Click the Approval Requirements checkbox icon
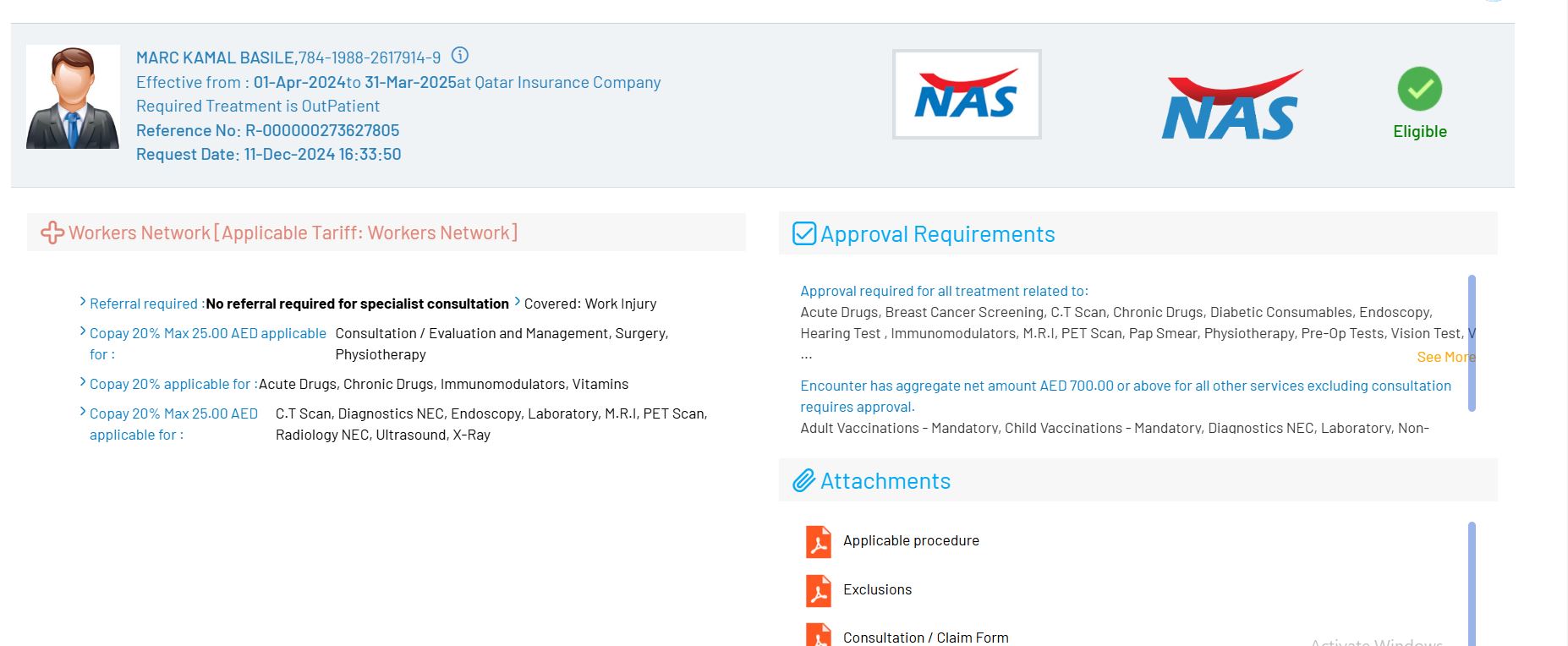Viewport: 1568px width, 646px height. [x=803, y=233]
